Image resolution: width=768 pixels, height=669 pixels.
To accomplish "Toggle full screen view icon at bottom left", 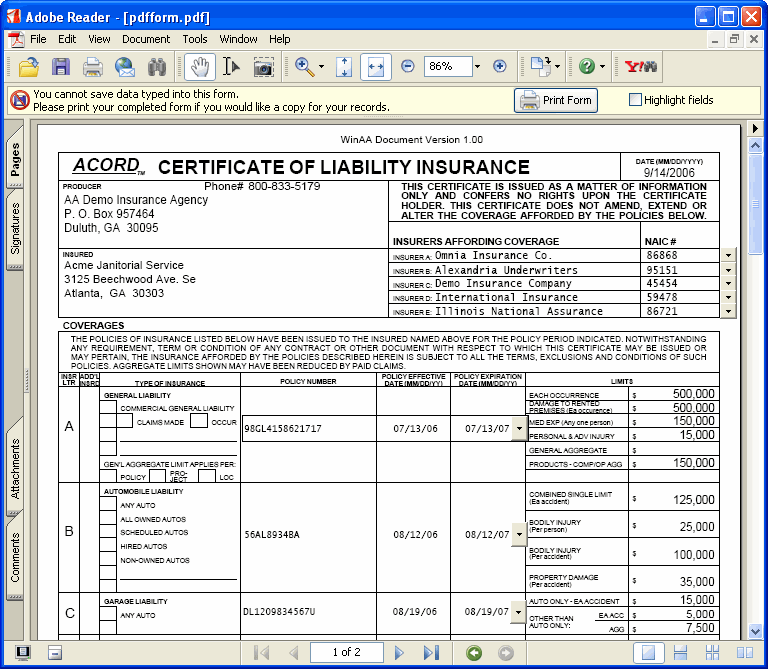I will point(23,652).
